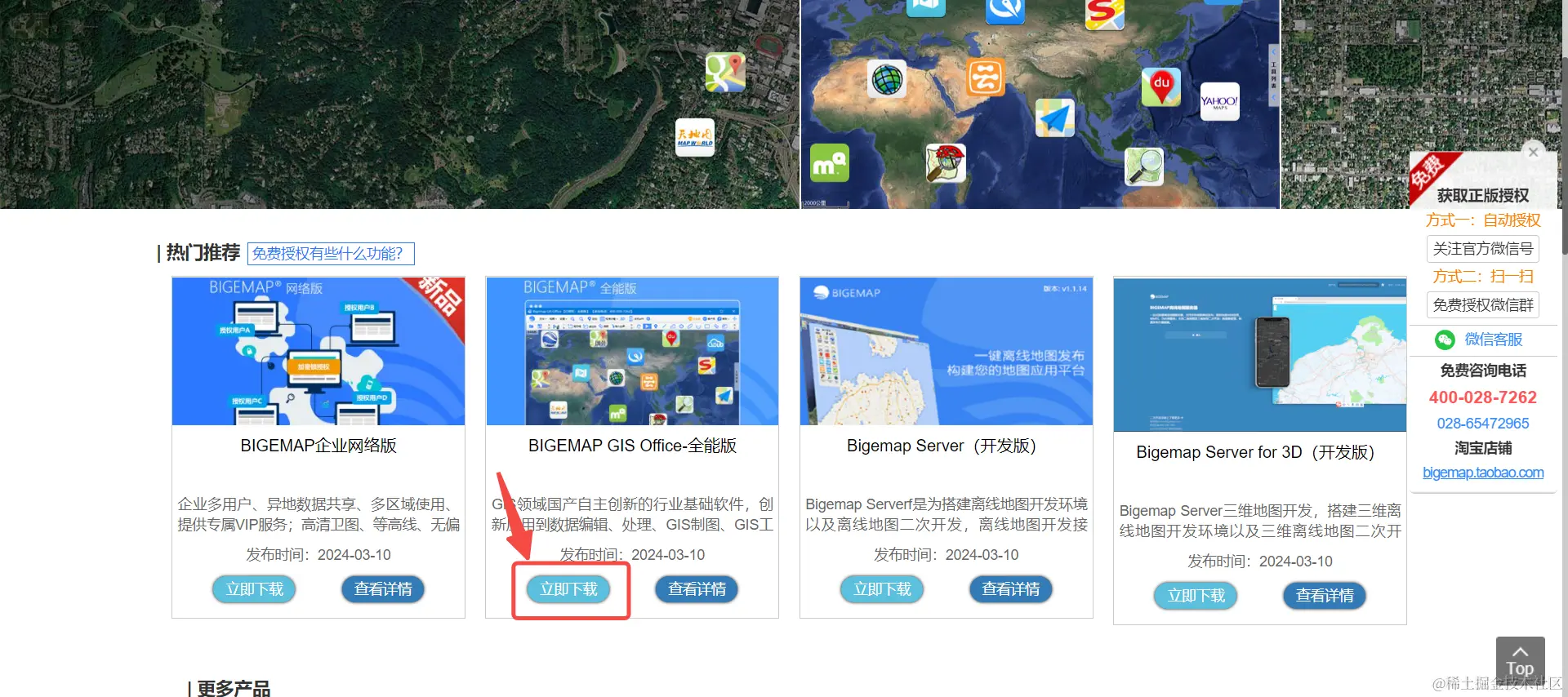Viewport: 1568px width, 697px height.
Task: Click the '获取正版授权' sidebar heading
Action: coord(1483,196)
